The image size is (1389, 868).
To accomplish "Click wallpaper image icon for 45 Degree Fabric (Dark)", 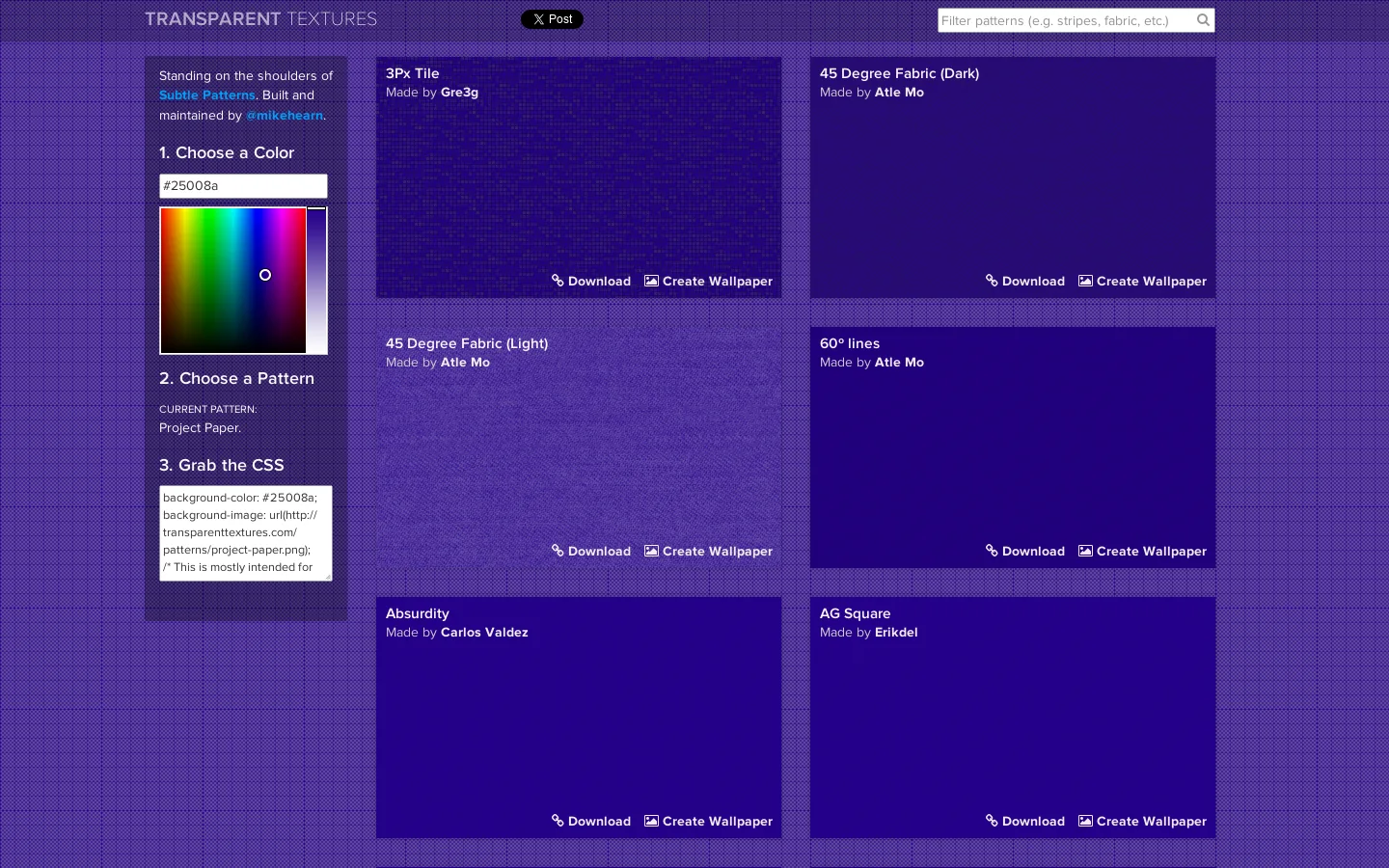I will [x=1085, y=281].
